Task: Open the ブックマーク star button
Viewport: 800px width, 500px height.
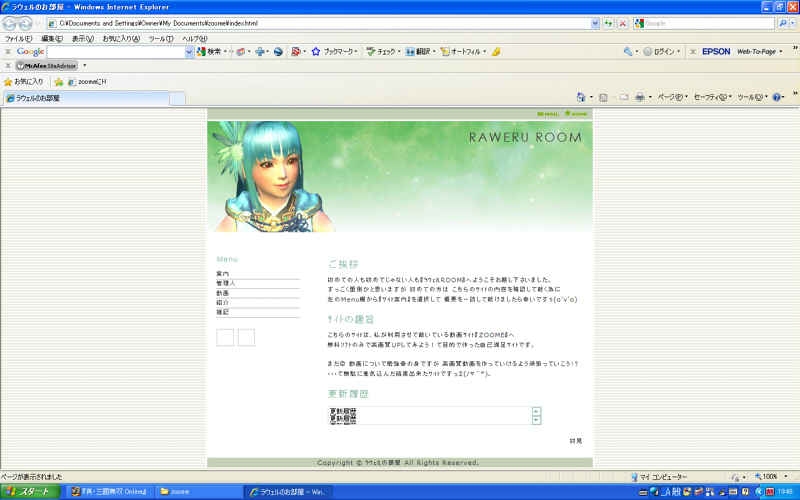Action: (334, 52)
